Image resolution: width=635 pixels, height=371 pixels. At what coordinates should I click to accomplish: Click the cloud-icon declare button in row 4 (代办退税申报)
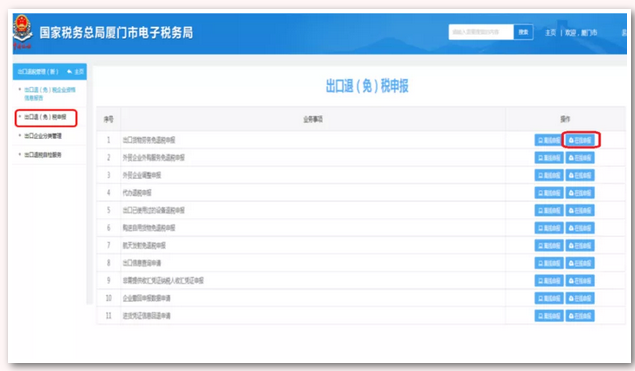[x=580, y=193]
